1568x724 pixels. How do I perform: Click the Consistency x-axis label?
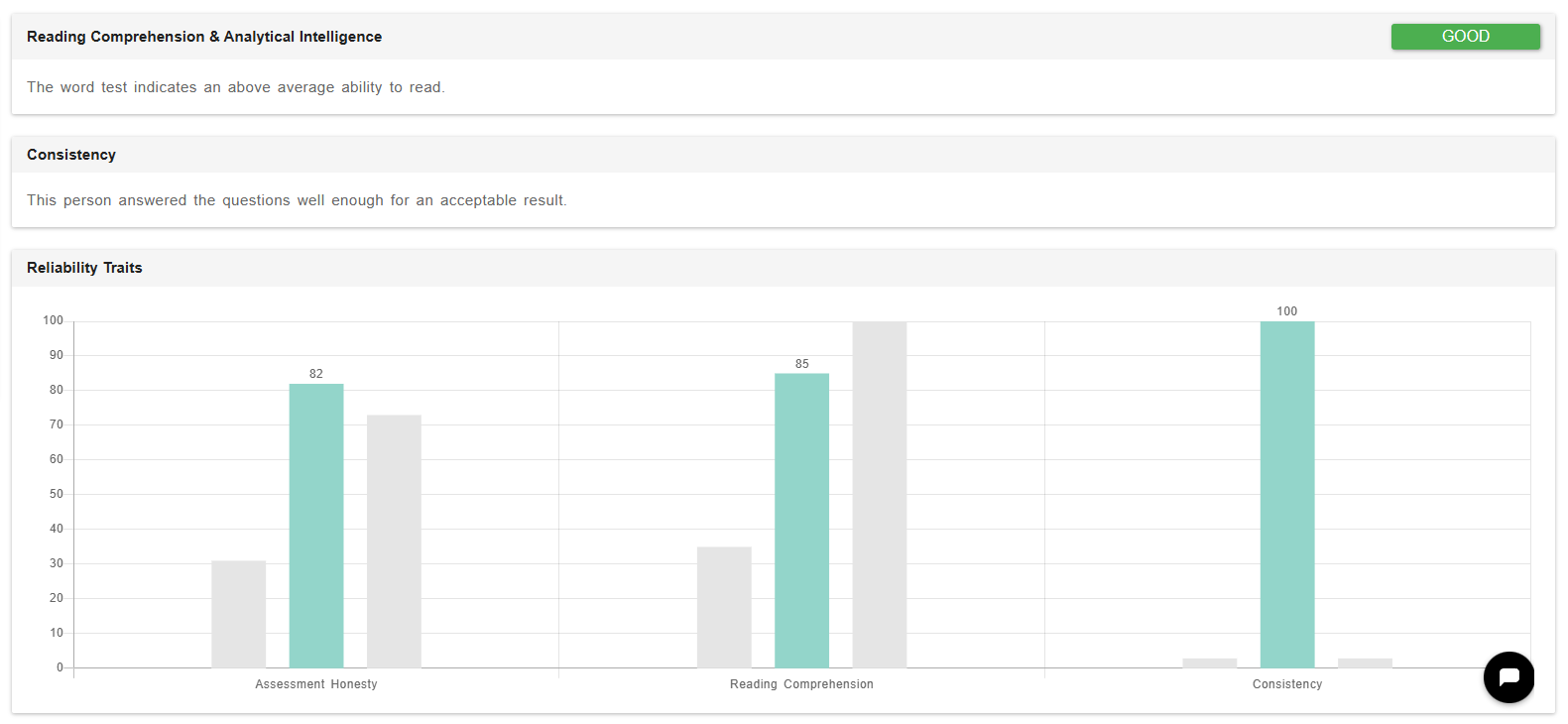[x=1286, y=684]
